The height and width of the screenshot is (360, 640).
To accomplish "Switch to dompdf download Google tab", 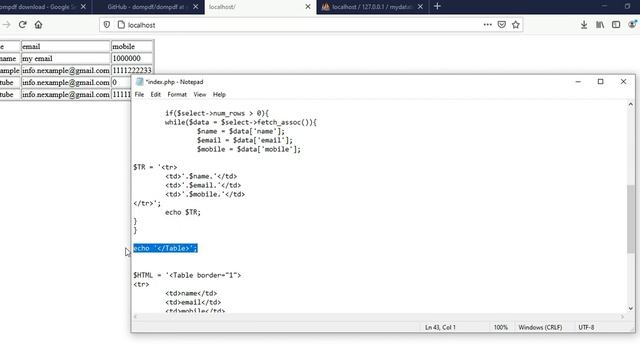I will (x=39, y=7).
